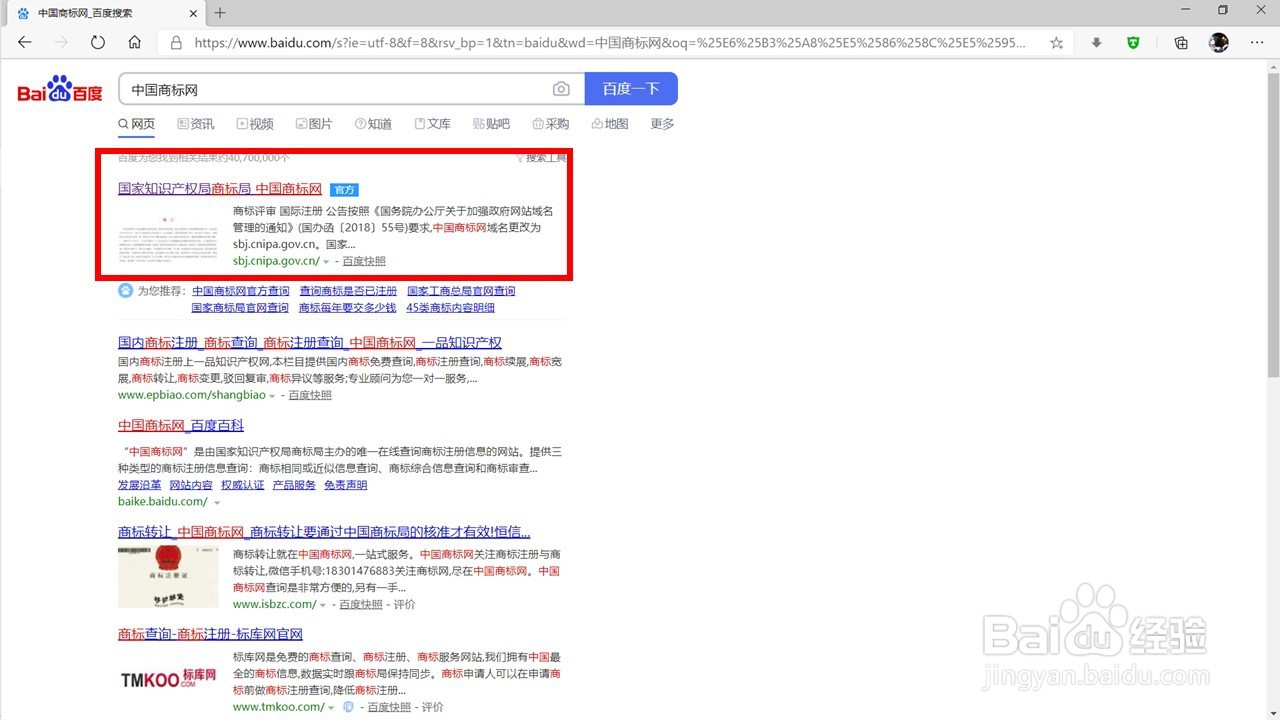Open the collections icon in the toolbar
The height and width of the screenshot is (720, 1280).
point(1181,43)
